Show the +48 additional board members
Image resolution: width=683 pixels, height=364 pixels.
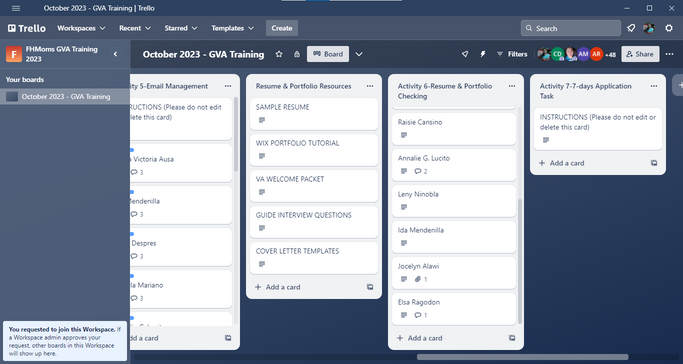[610, 54]
